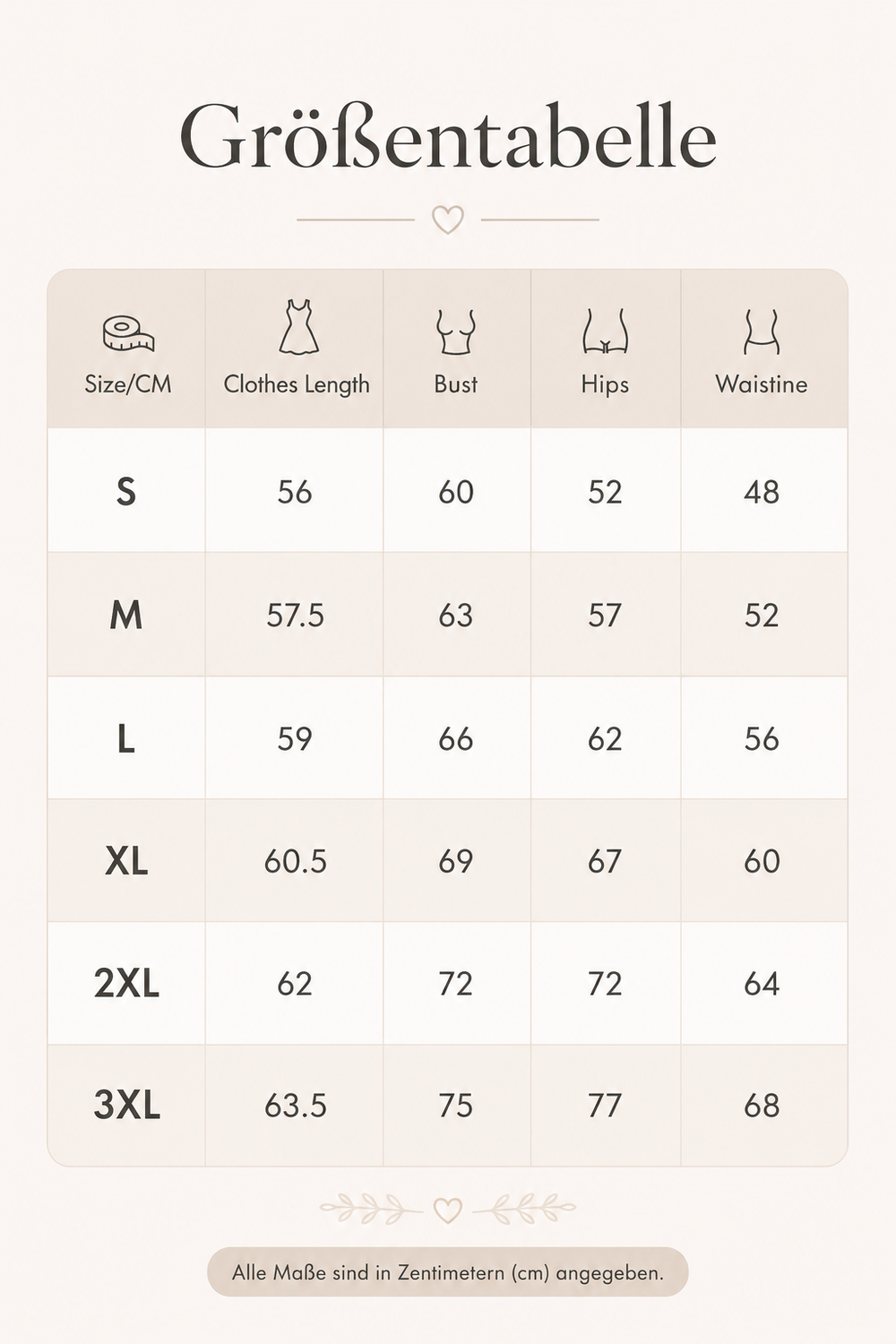Click the dress icon above Clothes Length
This screenshot has width=896, height=1344.
click(x=298, y=327)
